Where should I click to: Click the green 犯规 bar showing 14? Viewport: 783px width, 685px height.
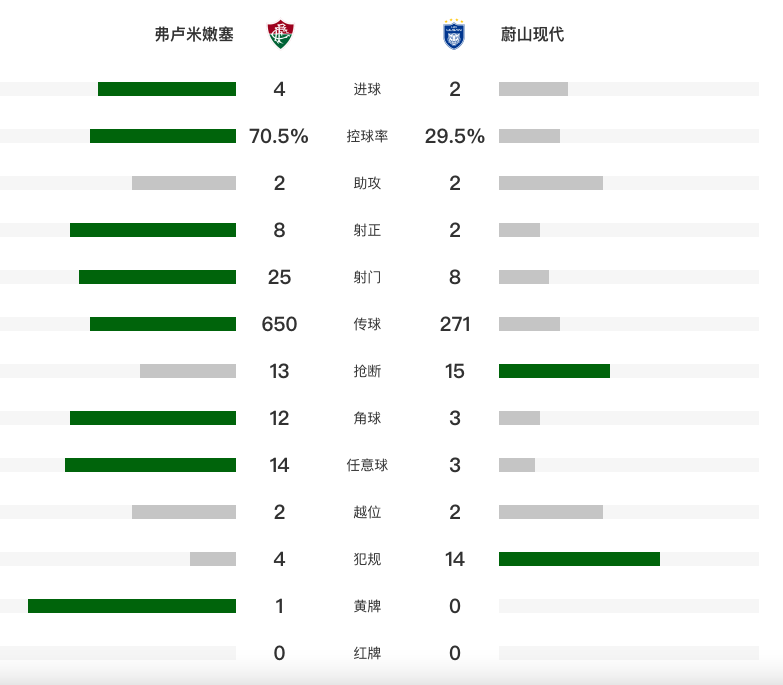579,559
